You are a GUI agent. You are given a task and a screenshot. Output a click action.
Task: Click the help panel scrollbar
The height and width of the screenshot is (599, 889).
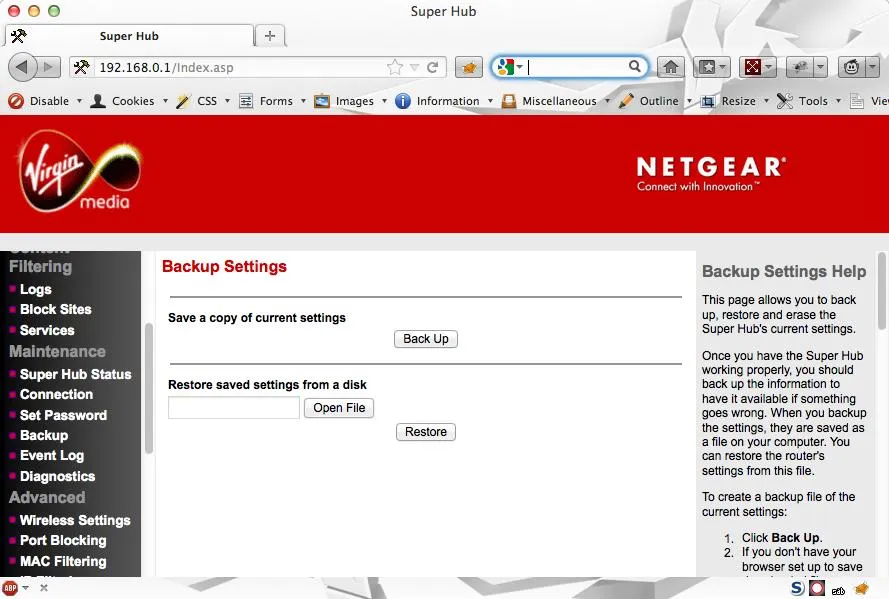[x=883, y=290]
